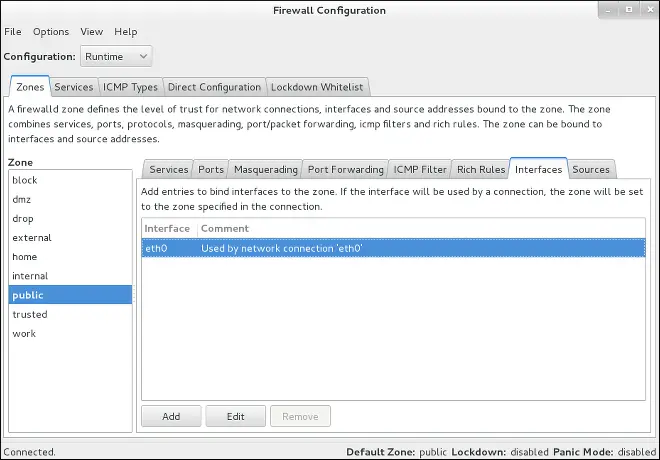Select the public zone
Screen dimensions: 660x460
pos(70,295)
